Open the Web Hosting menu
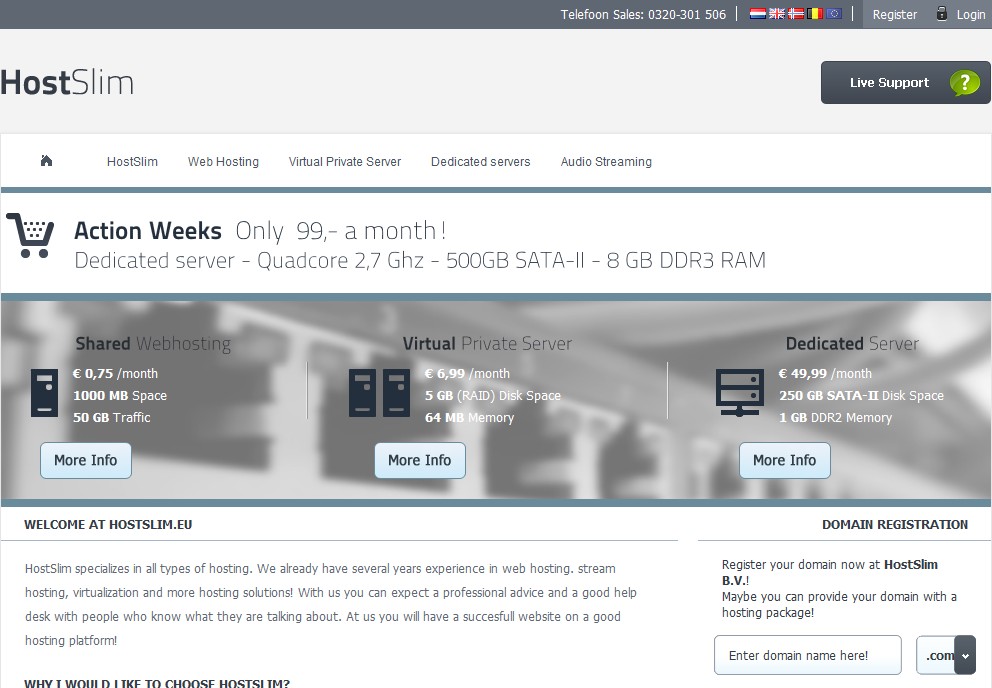The image size is (992, 688). (223, 161)
